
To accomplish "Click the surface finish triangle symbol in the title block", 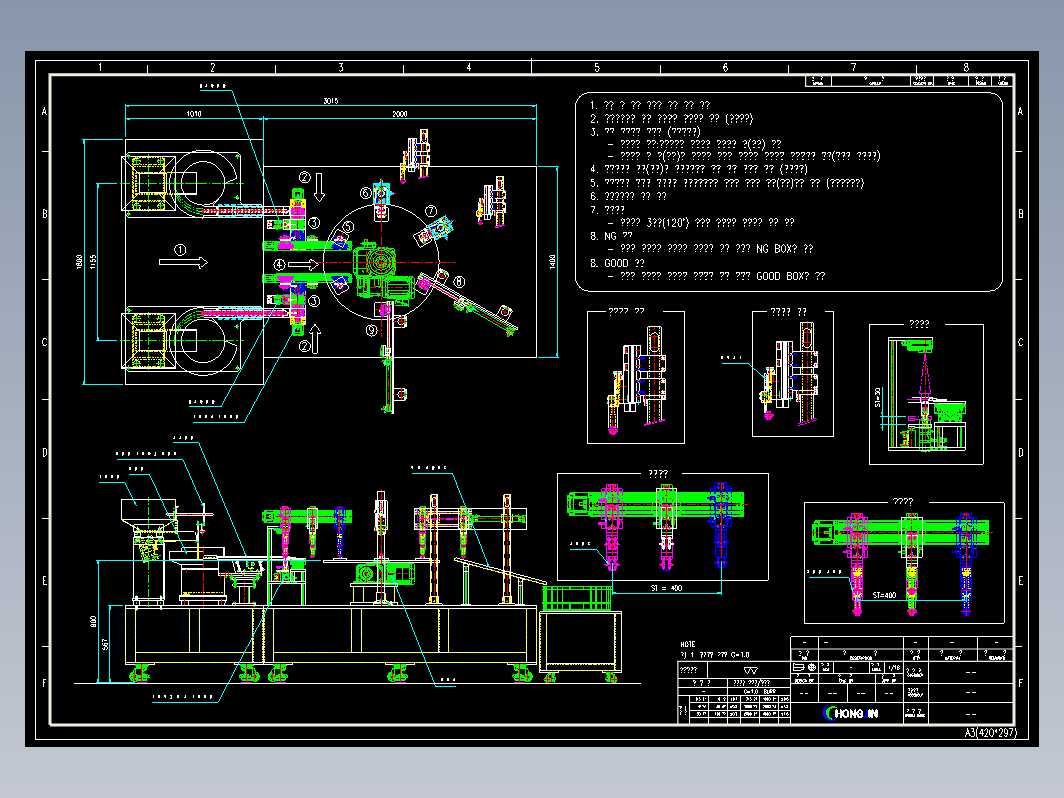I will [751, 670].
